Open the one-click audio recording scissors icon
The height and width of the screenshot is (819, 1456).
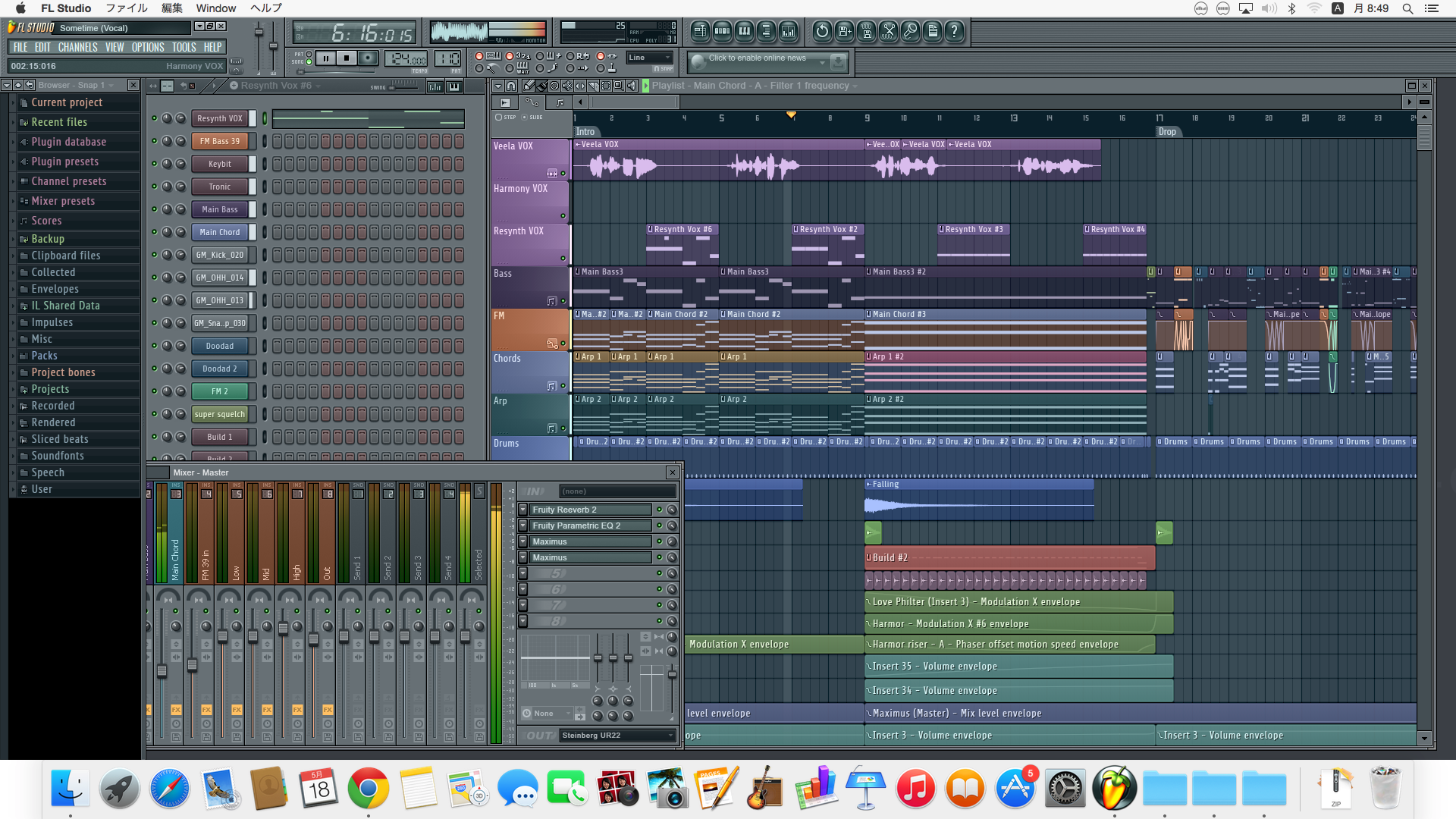click(888, 31)
